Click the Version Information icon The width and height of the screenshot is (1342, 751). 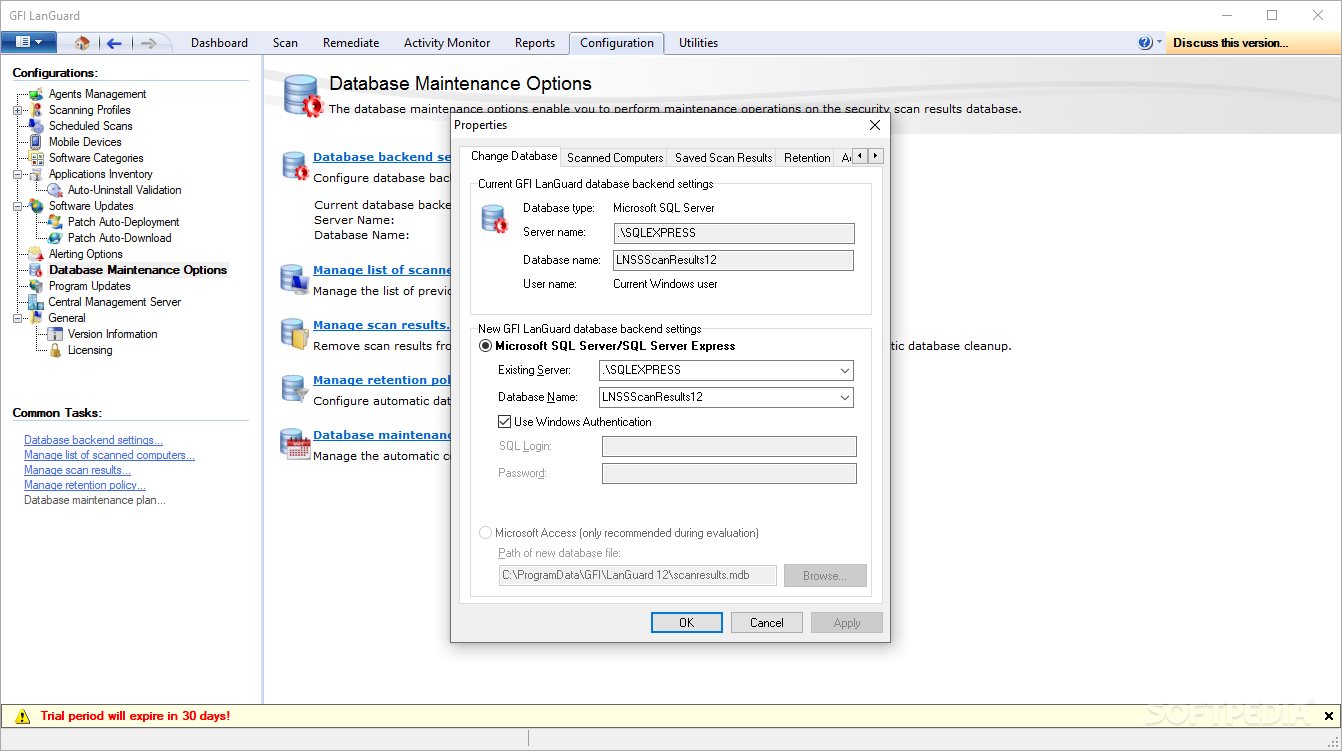click(x=55, y=334)
